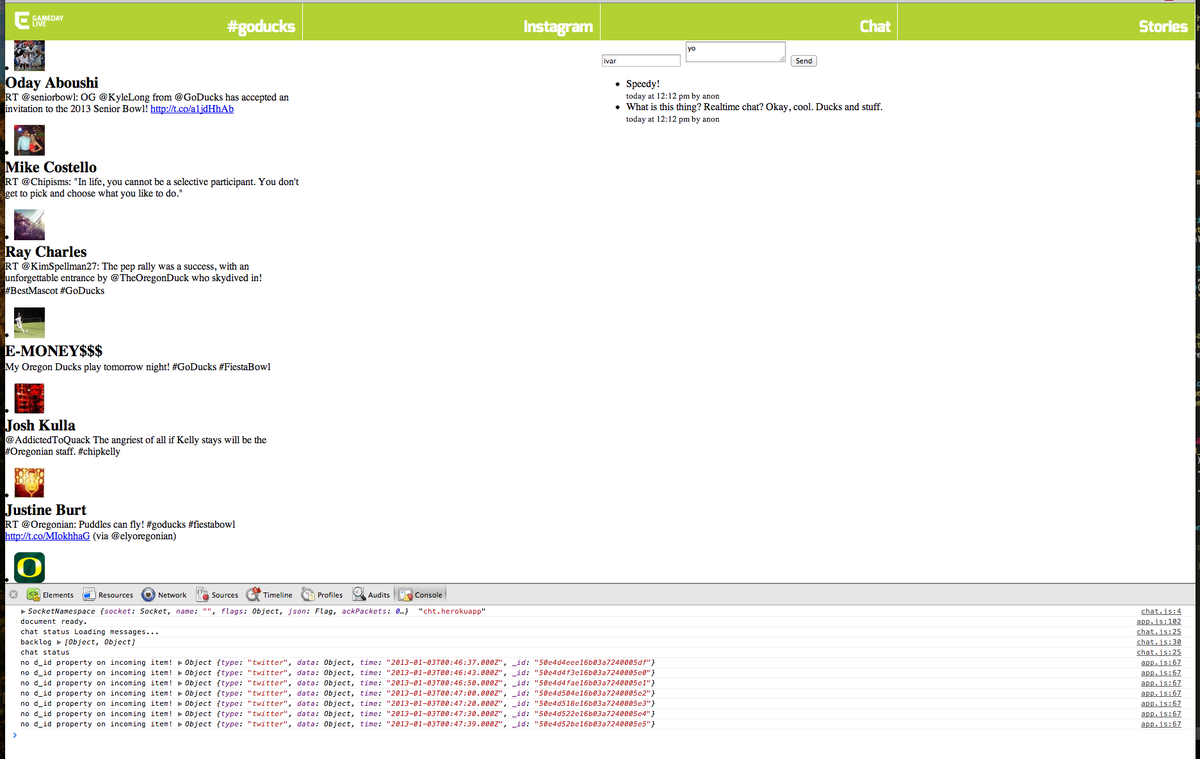Click the console id ending 05df

tap(593, 662)
